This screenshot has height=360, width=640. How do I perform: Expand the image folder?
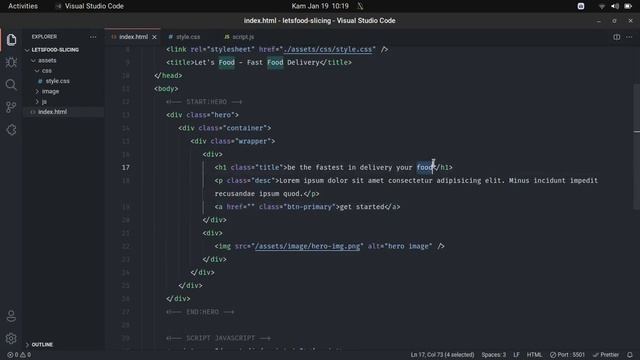(x=50, y=91)
